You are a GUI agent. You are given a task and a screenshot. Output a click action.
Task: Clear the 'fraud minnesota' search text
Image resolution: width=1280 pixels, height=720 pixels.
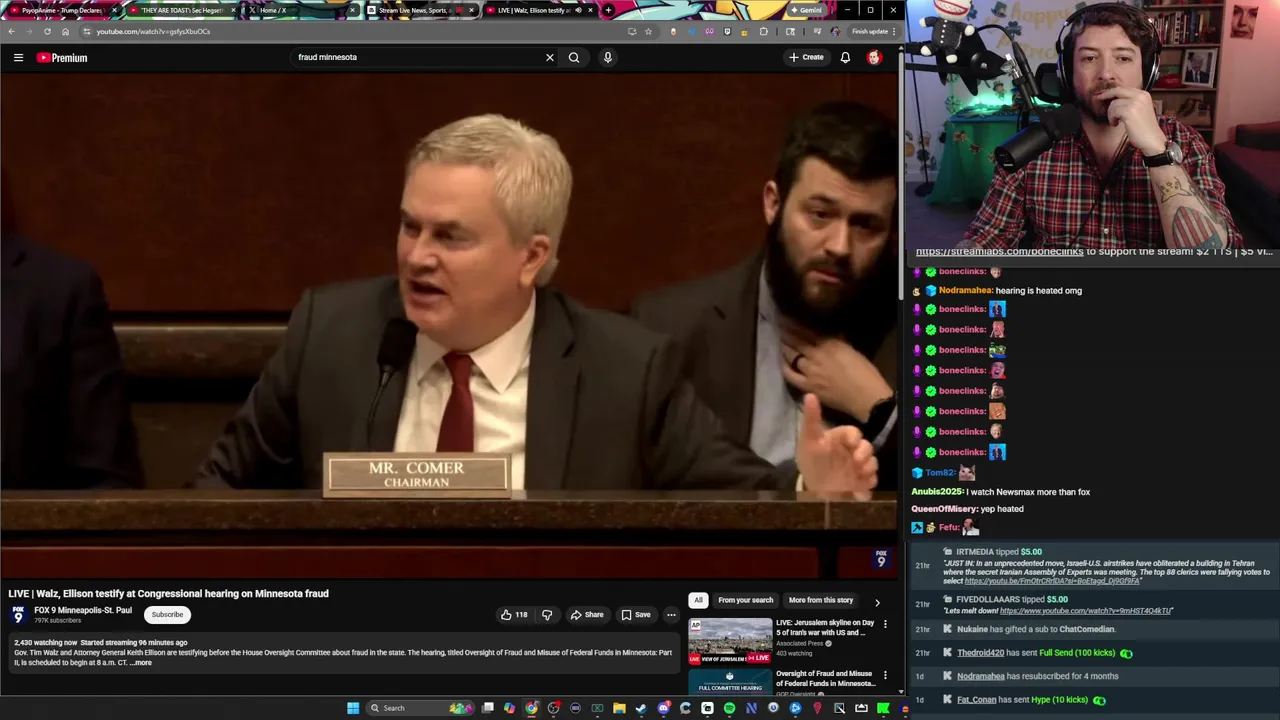tap(549, 57)
